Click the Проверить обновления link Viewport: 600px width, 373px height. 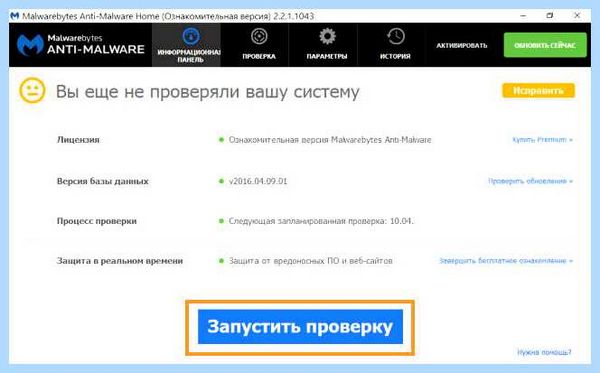[x=530, y=181]
